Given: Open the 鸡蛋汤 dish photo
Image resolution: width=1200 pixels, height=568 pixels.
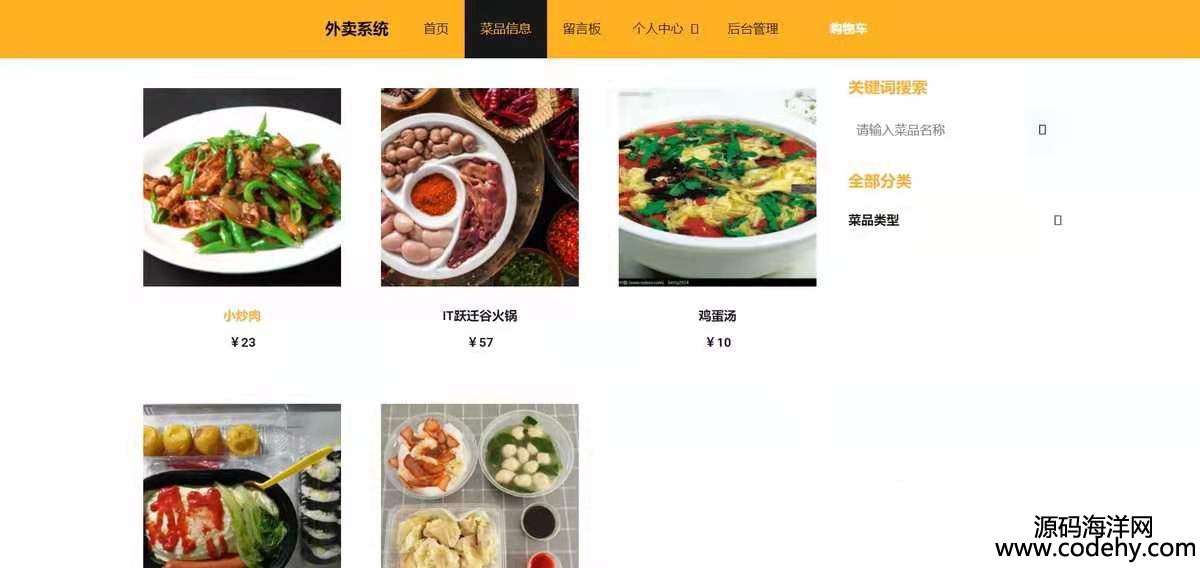Looking at the screenshot, I should pyautogui.click(x=718, y=187).
